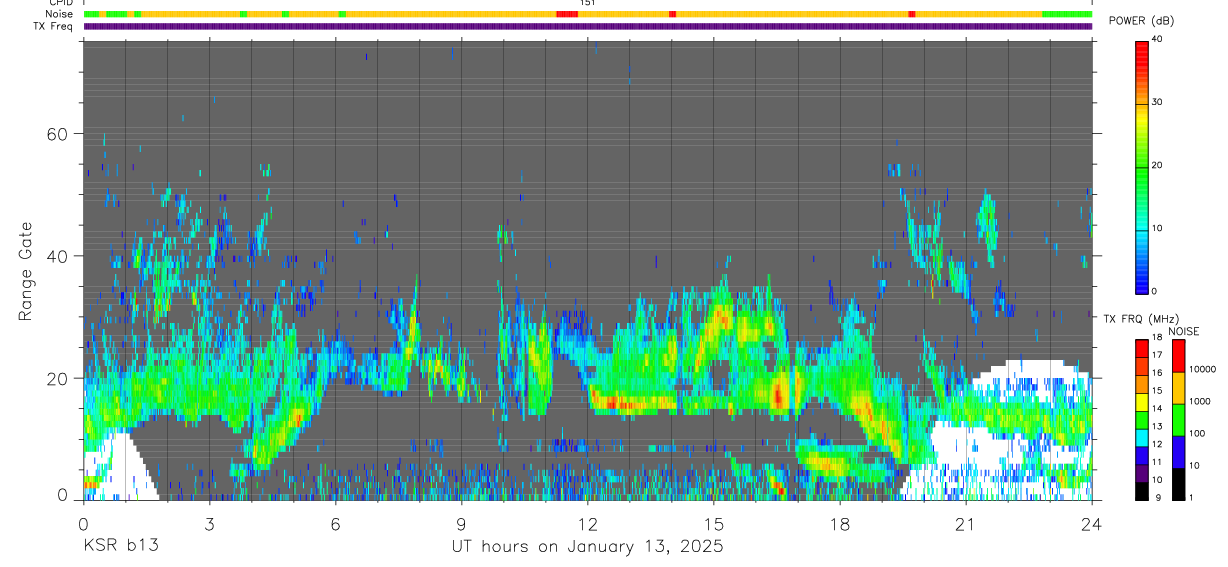Click the purple TX Freq strip
This screenshot has height=567, width=1228.
point(587,26)
